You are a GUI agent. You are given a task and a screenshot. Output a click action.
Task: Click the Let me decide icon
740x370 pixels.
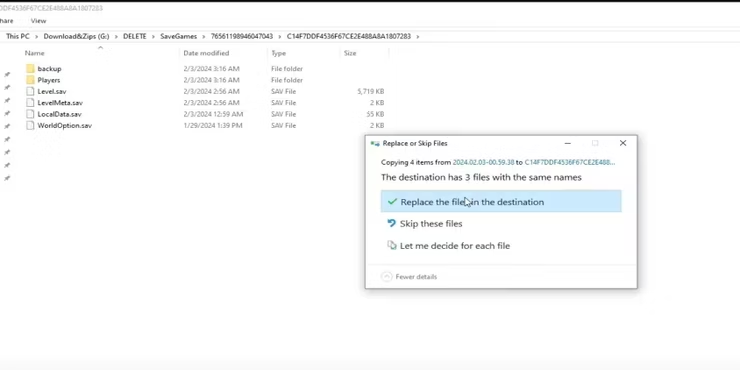click(392, 245)
